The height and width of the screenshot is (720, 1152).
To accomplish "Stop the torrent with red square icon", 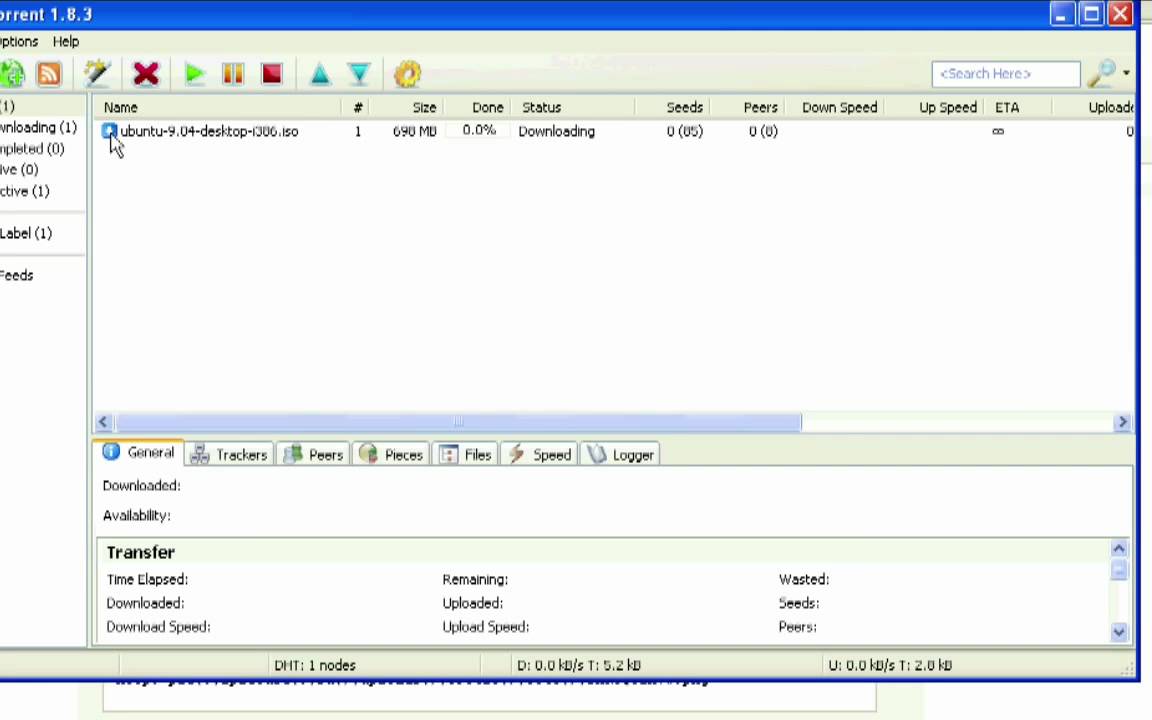I will click(271, 74).
